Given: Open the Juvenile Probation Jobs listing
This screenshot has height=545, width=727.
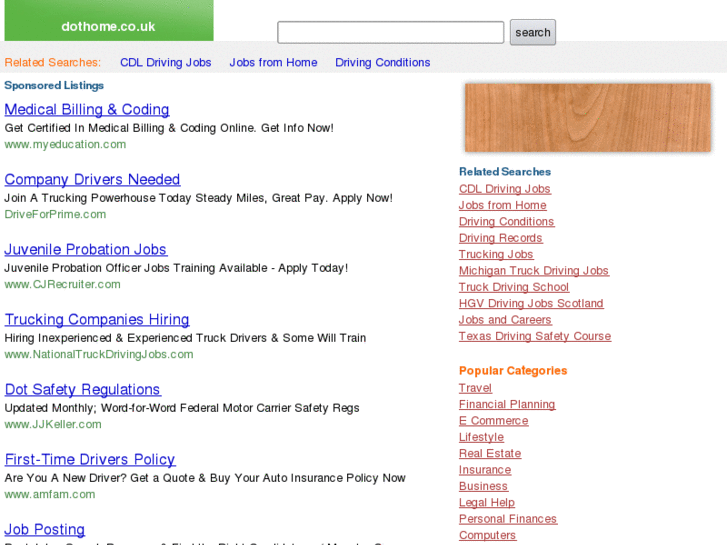Looking at the screenshot, I should 85,250.
